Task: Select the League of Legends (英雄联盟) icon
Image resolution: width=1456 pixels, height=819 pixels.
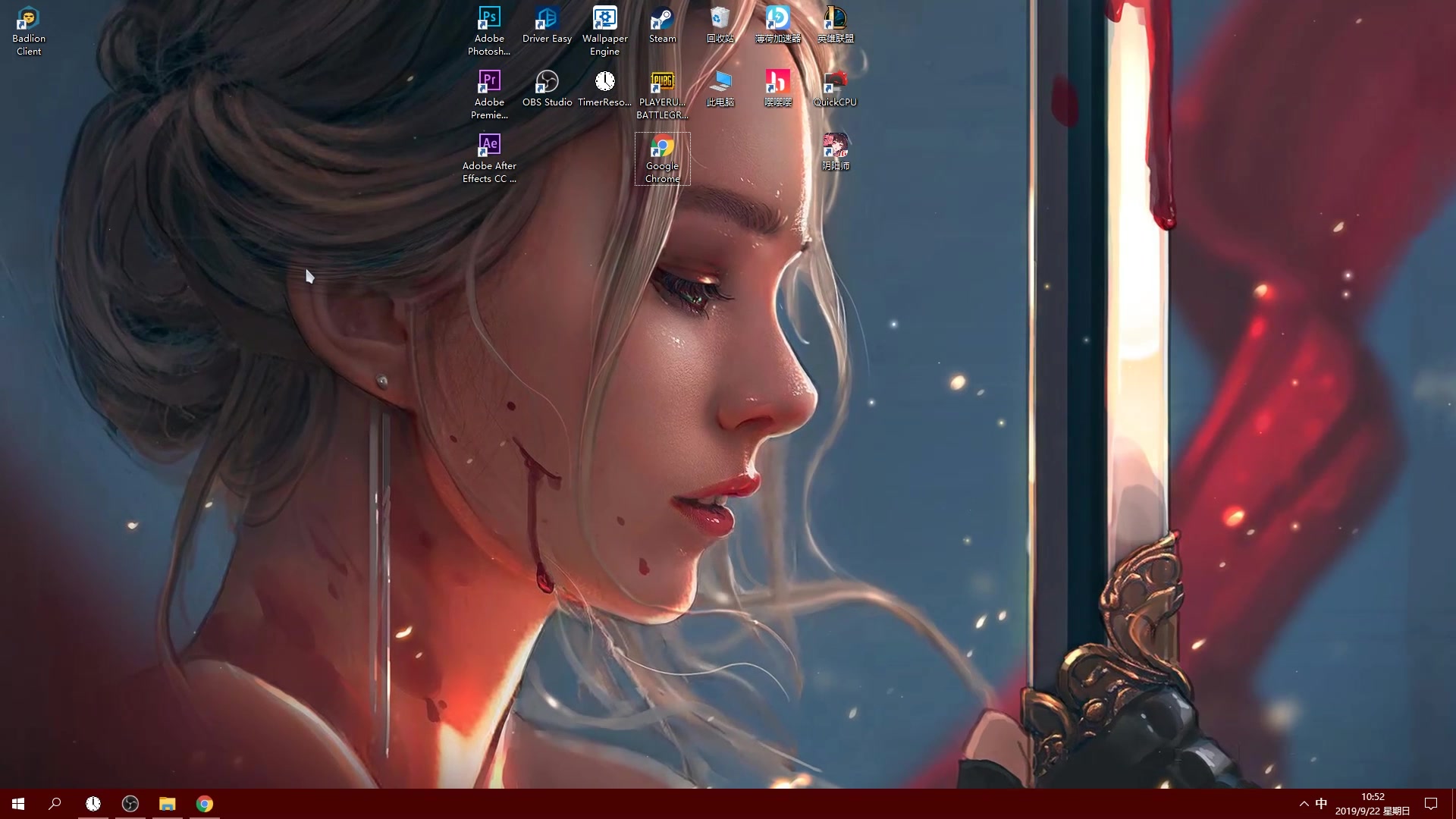Action: (835, 24)
